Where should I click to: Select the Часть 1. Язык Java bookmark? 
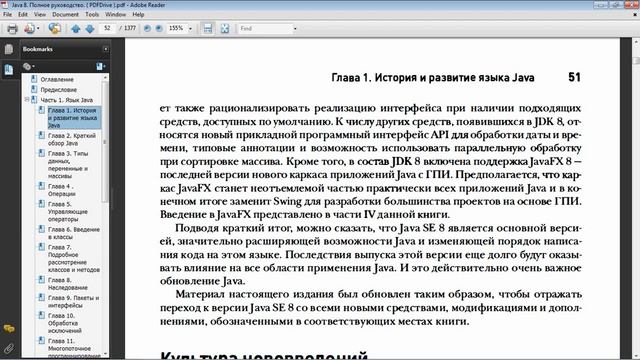click(x=67, y=100)
